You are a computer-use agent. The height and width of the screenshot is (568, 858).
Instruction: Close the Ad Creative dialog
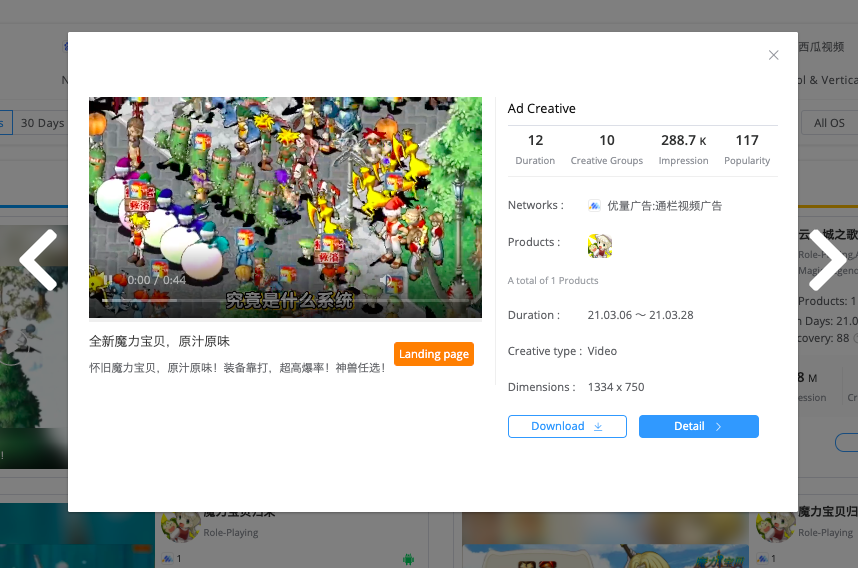pos(773,55)
